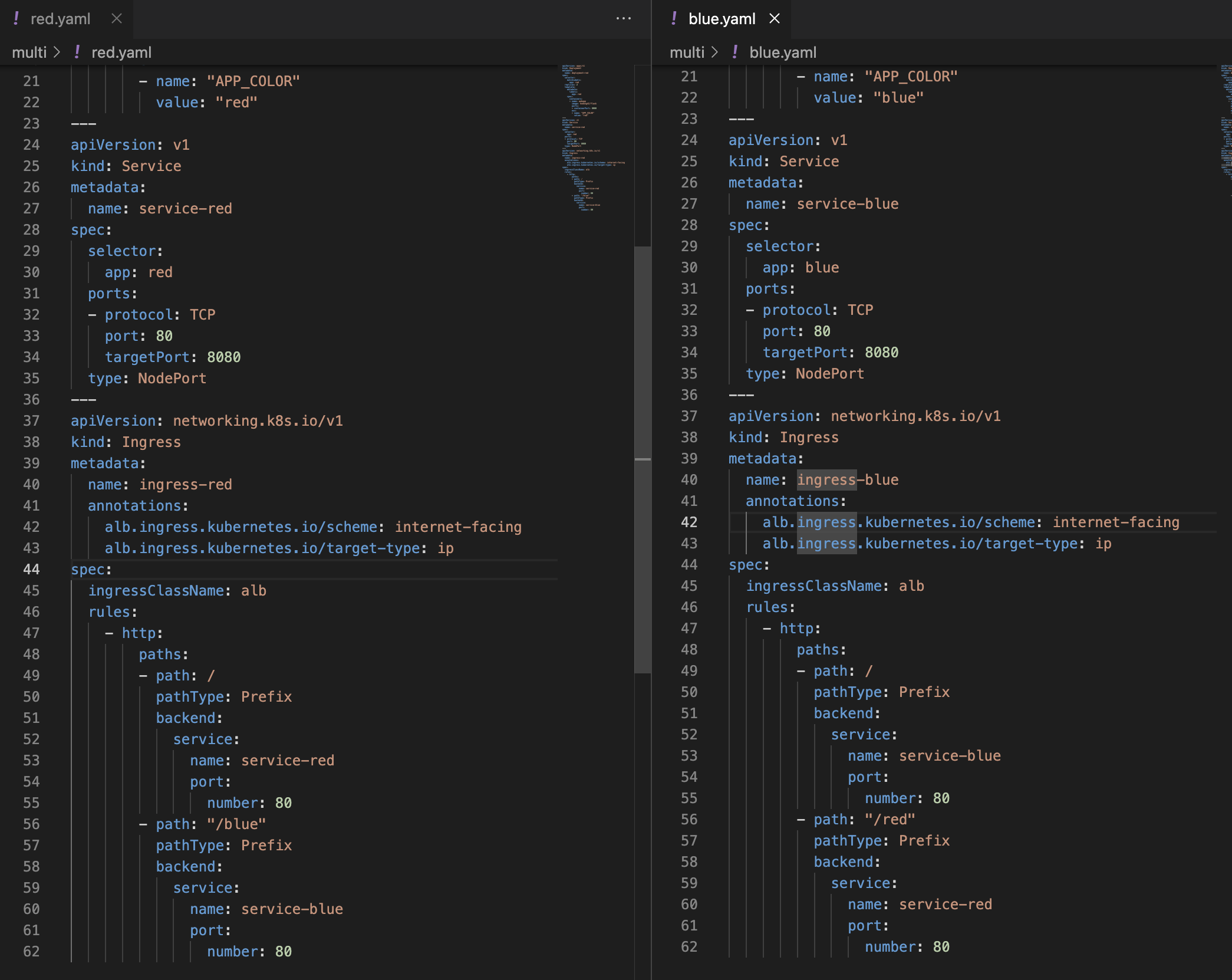
Task: Open the red.yaml breadcrumb dropdown
Action: click(121, 52)
